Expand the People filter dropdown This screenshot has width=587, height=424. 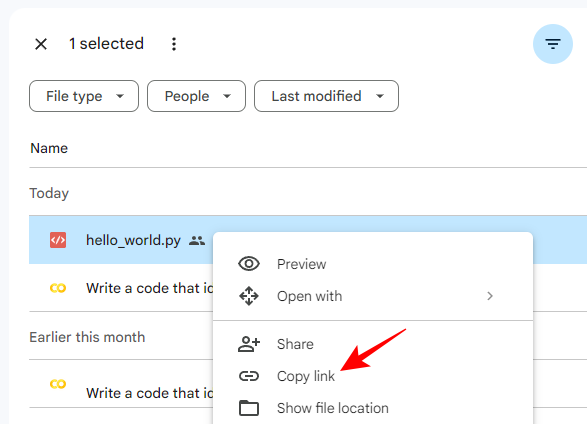(197, 96)
